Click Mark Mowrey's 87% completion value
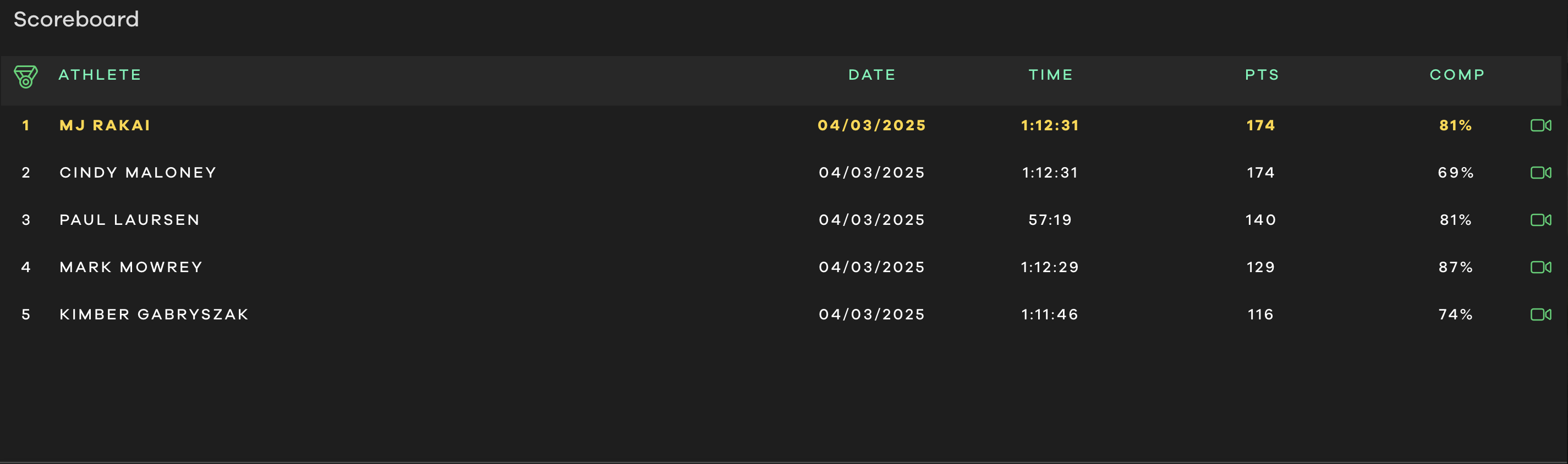Viewport: 1568px width, 464px height. pos(1455,267)
